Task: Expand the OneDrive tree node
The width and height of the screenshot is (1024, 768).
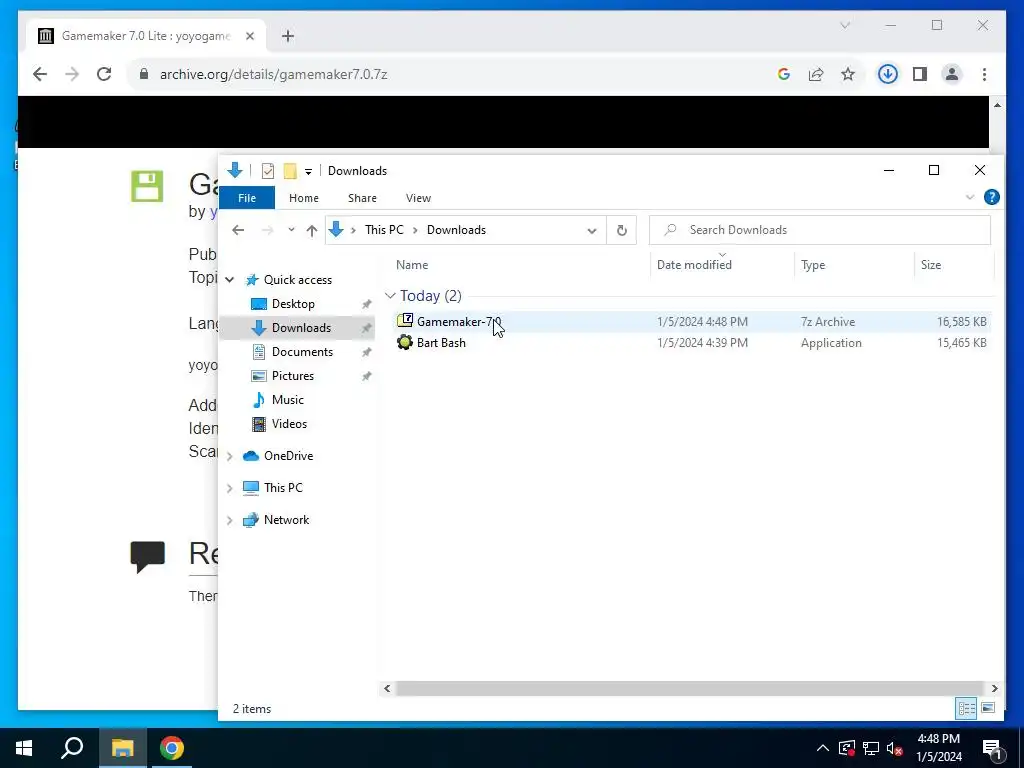Action: click(230, 456)
